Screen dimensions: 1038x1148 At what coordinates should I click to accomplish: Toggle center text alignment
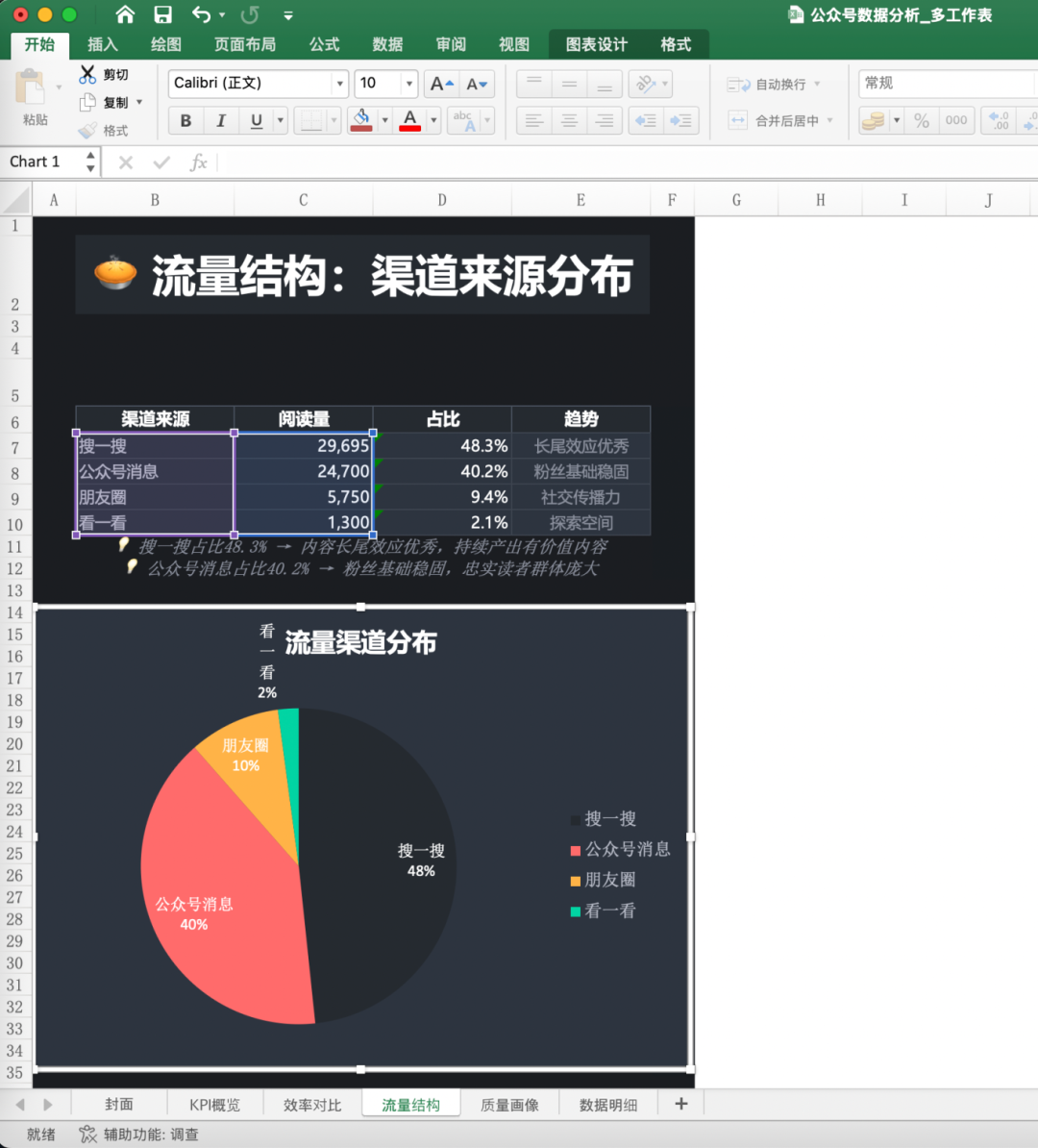569,121
